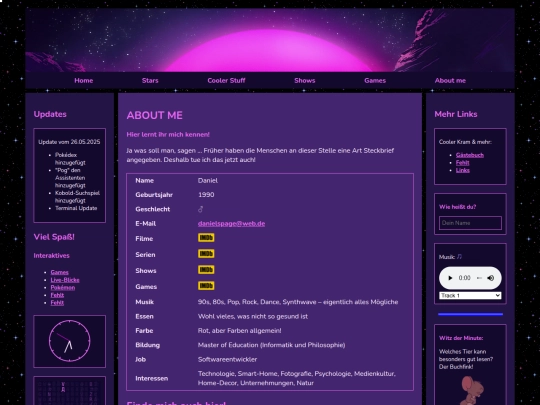Open Games link under Interaktives

[x=60, y=272]
